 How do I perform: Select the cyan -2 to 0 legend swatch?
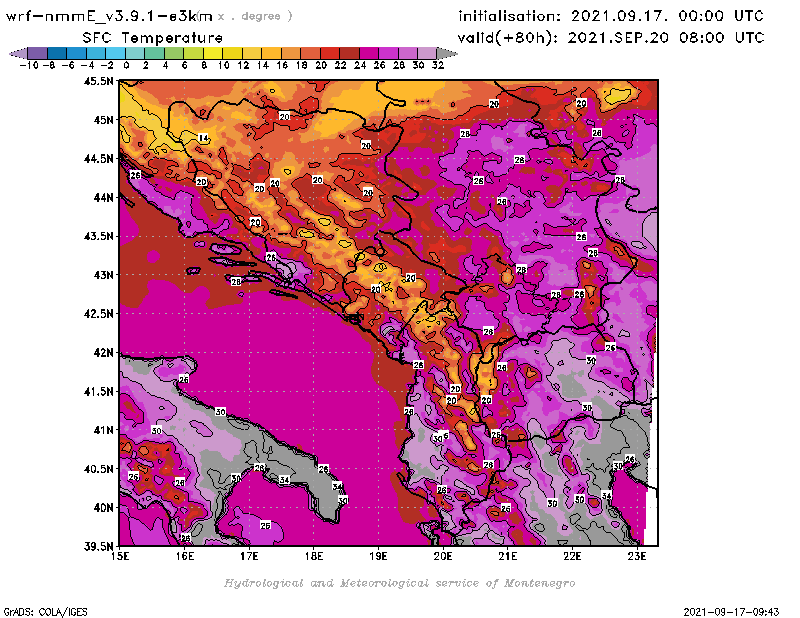tap(115, 53)
